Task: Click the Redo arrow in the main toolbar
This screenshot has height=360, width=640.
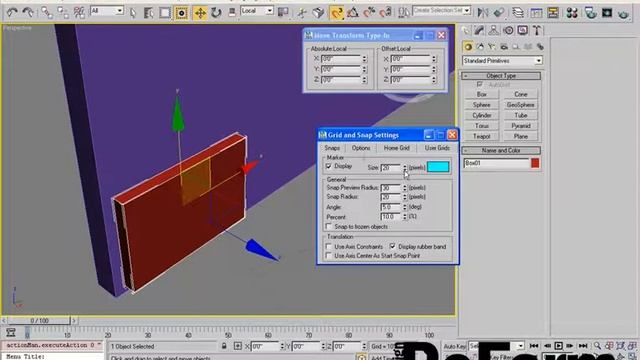Action: coord(28,13)
